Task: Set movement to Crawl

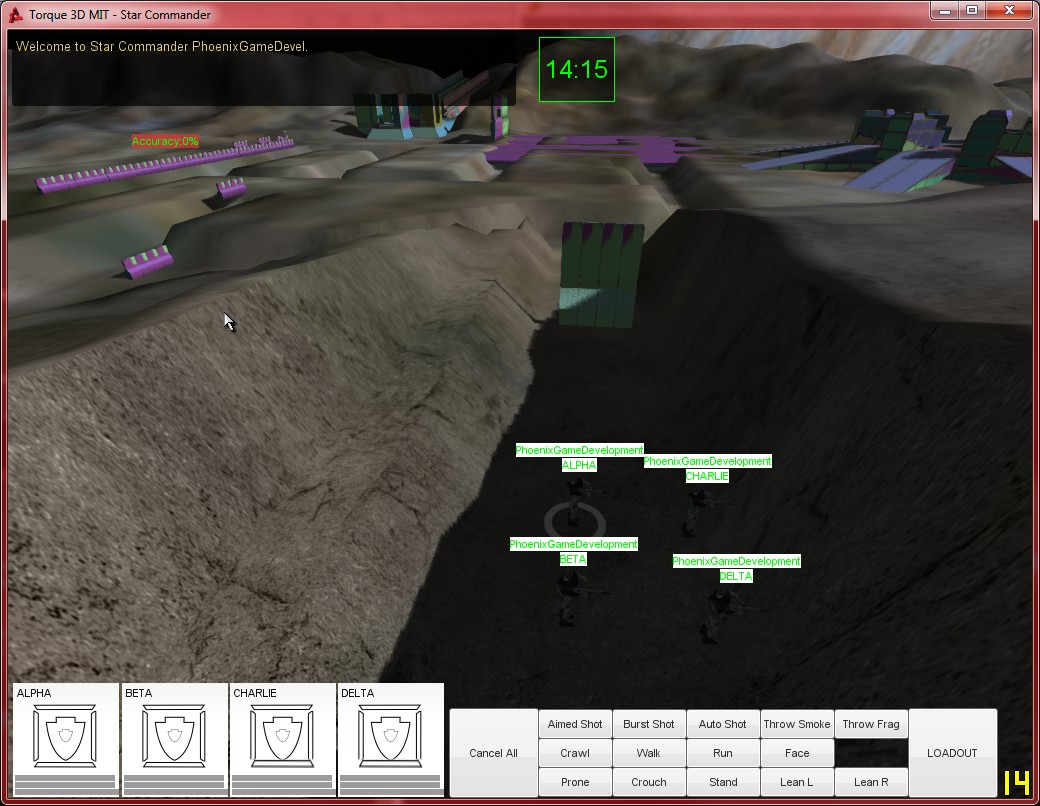Action: pyautogui.click(x=575, y=753)
